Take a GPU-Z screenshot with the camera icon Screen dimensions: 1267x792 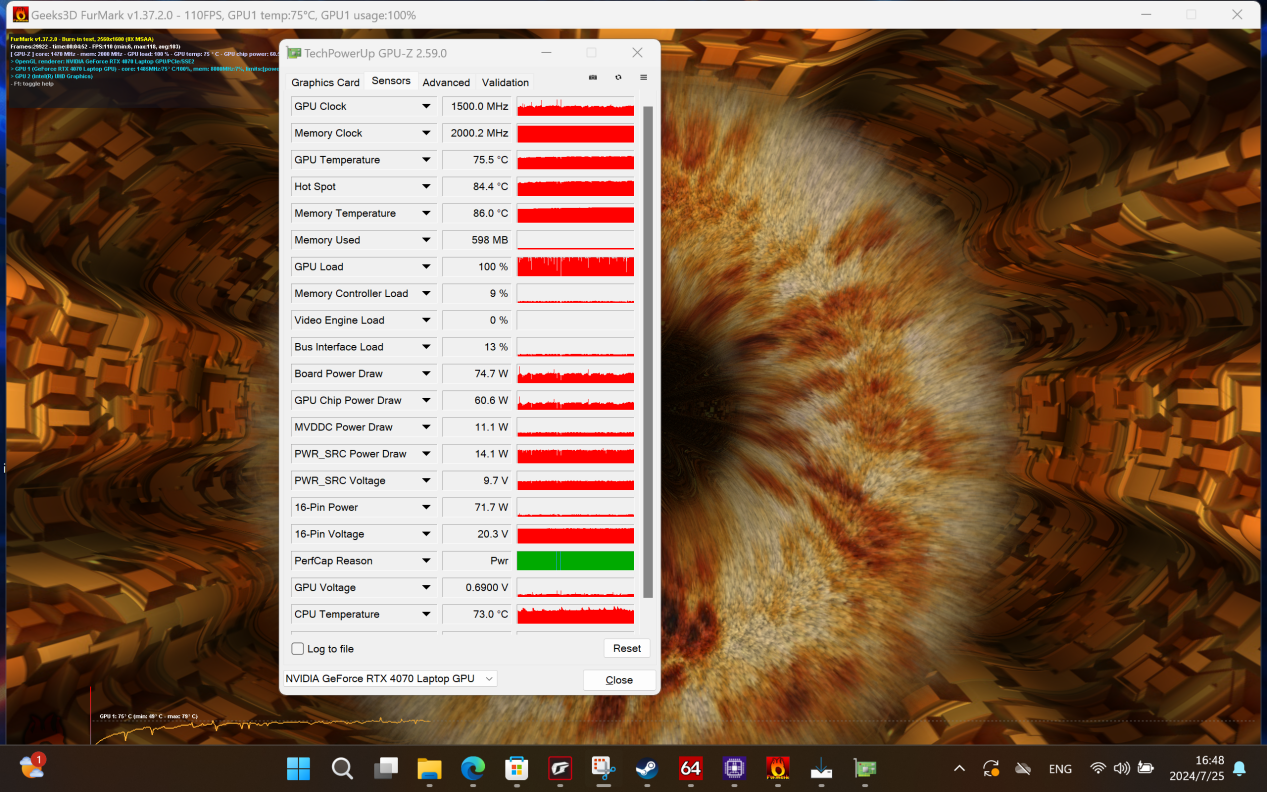[592, 78]
